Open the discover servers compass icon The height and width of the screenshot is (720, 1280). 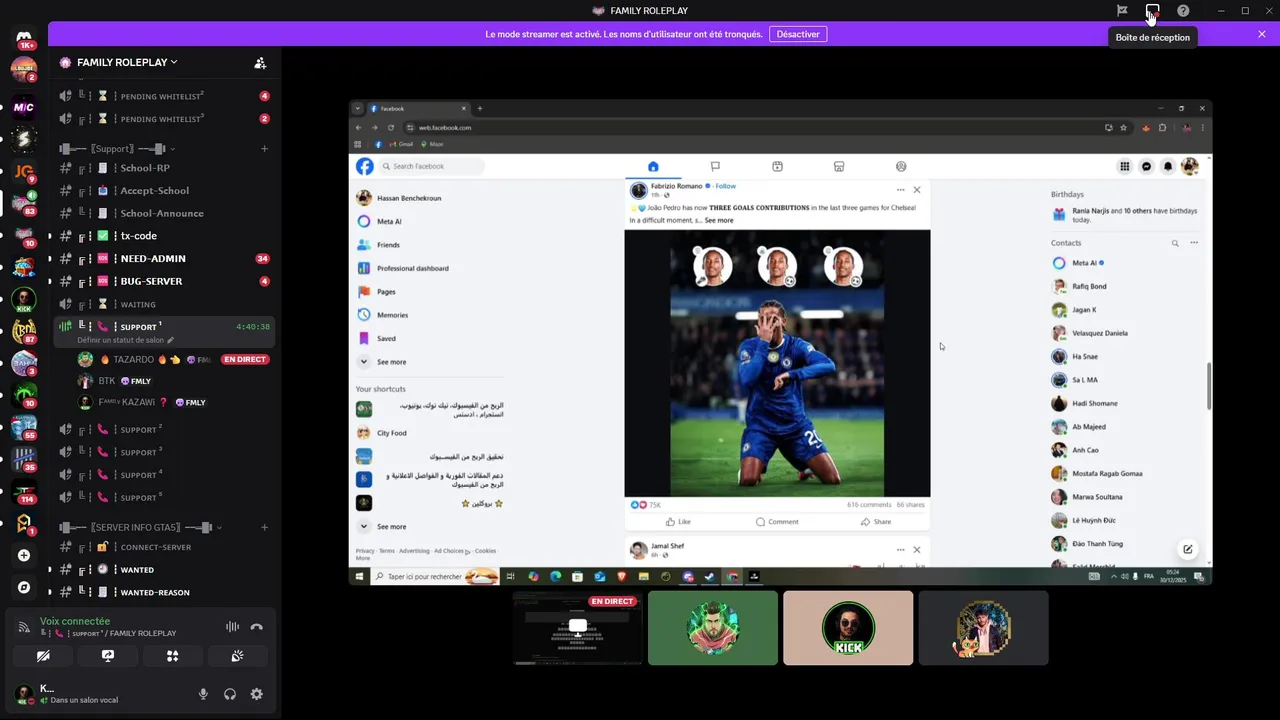pyautogui.click(x=24, y=587)
